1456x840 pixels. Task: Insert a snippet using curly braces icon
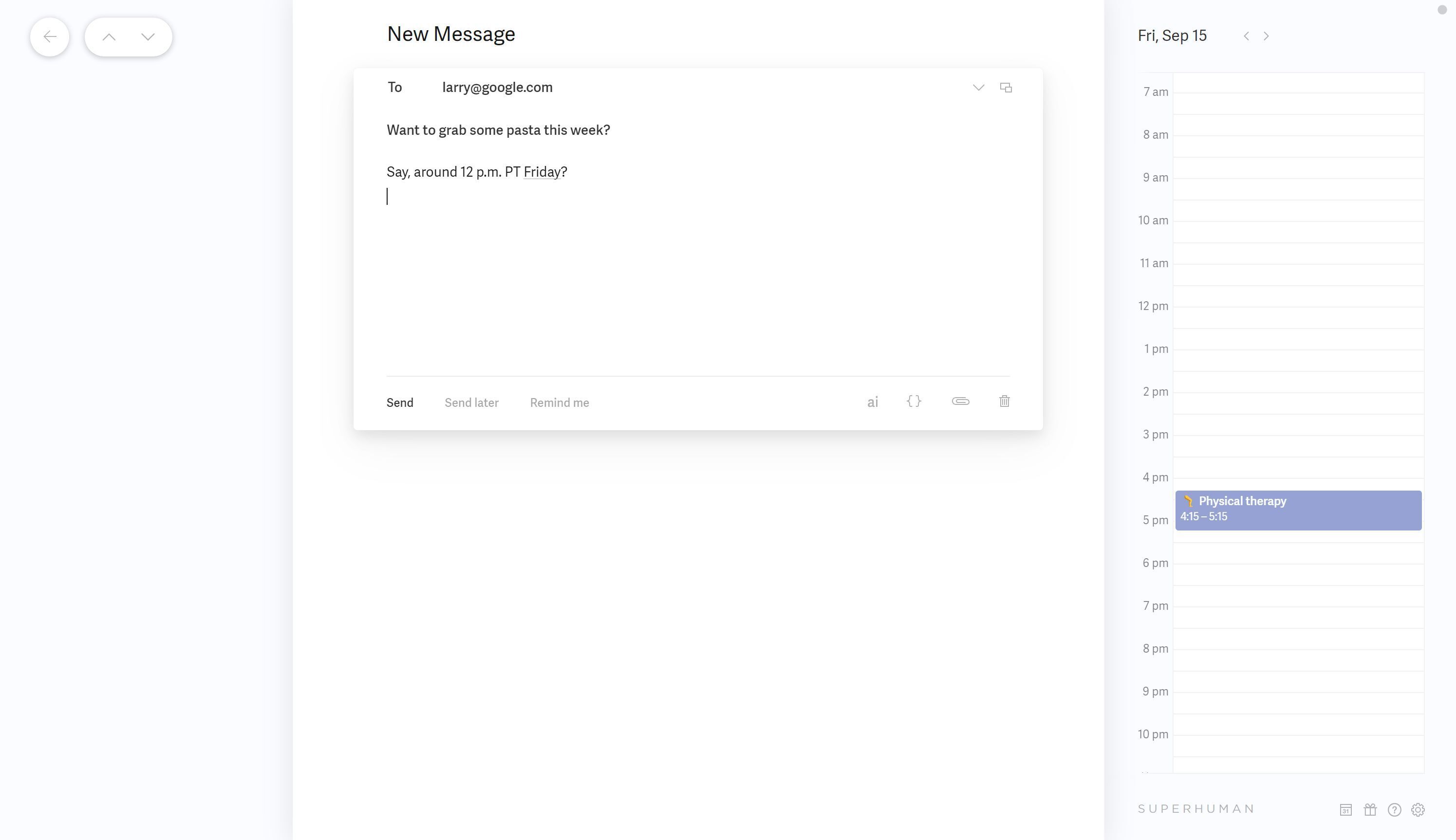pyautogui.click(x=914, y=402)
